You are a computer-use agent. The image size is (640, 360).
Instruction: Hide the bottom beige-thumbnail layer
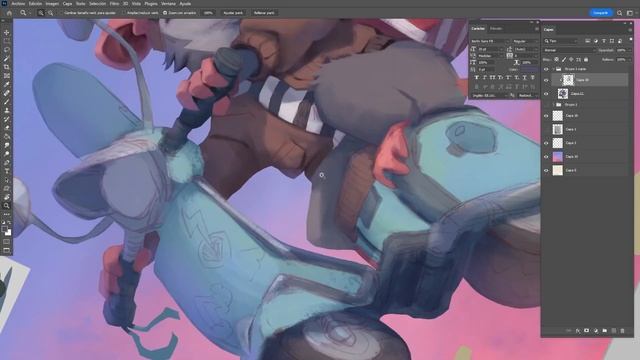(546, 171)
